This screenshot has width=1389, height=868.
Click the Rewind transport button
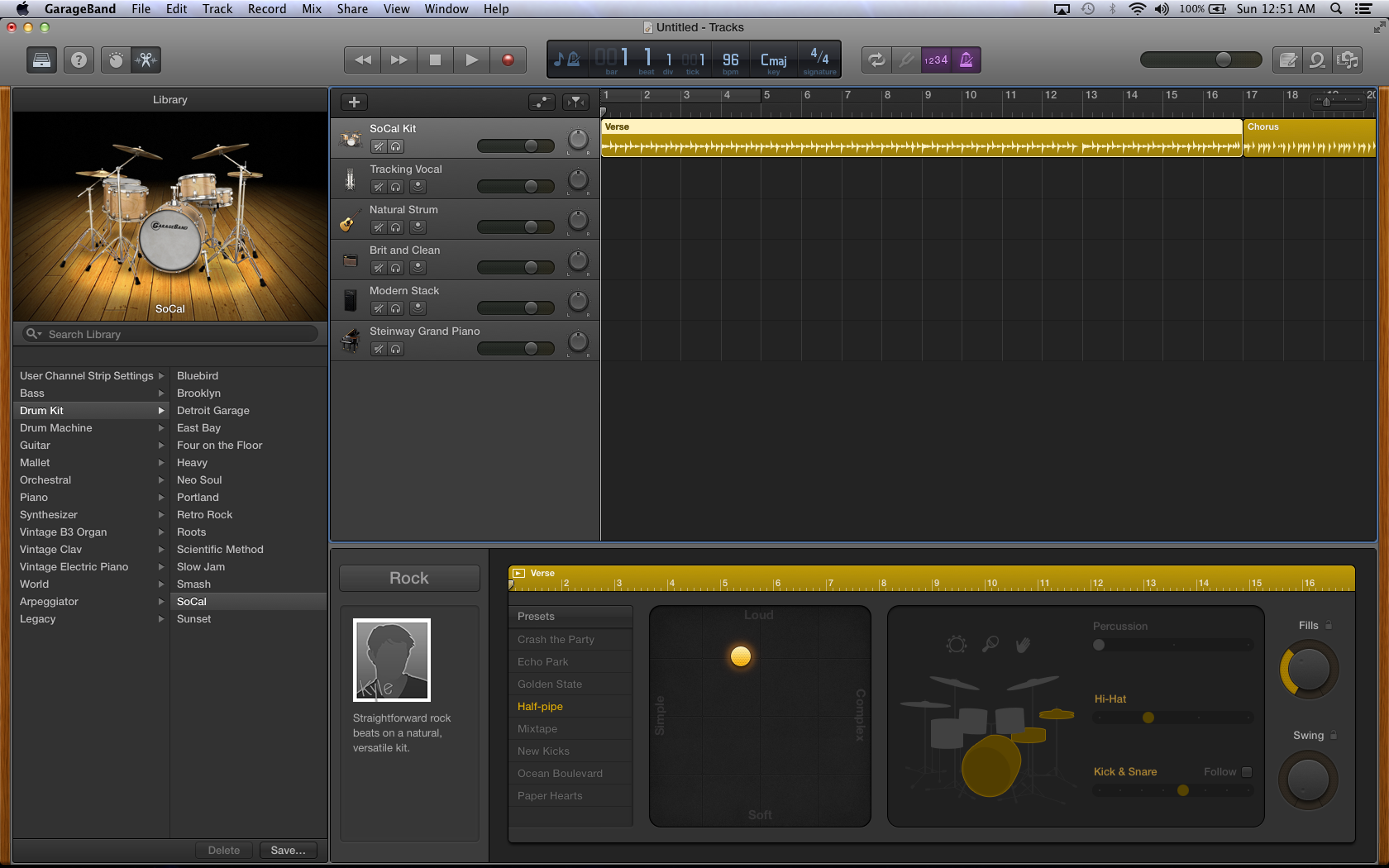click(x=362, y=60)
